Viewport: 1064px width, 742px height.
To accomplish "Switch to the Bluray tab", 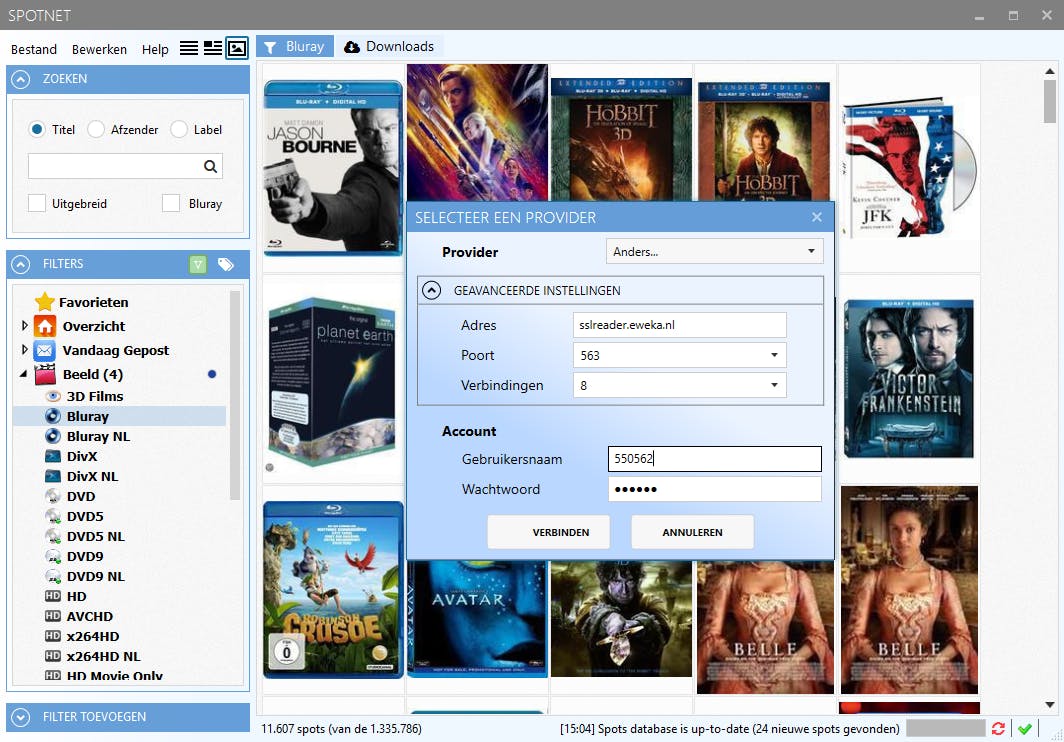I will click(x=295, y=46).
